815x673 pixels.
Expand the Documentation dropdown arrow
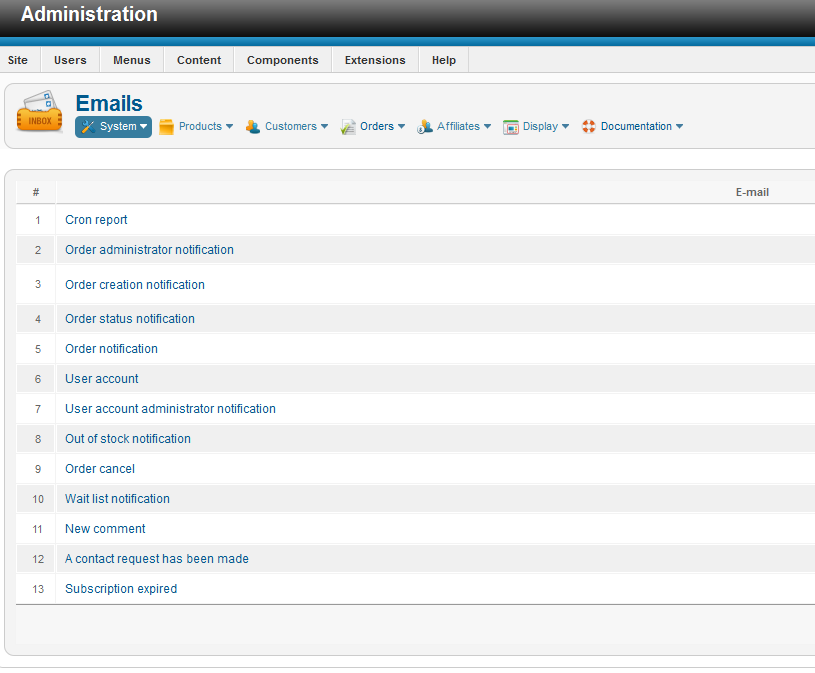(679, 126)
